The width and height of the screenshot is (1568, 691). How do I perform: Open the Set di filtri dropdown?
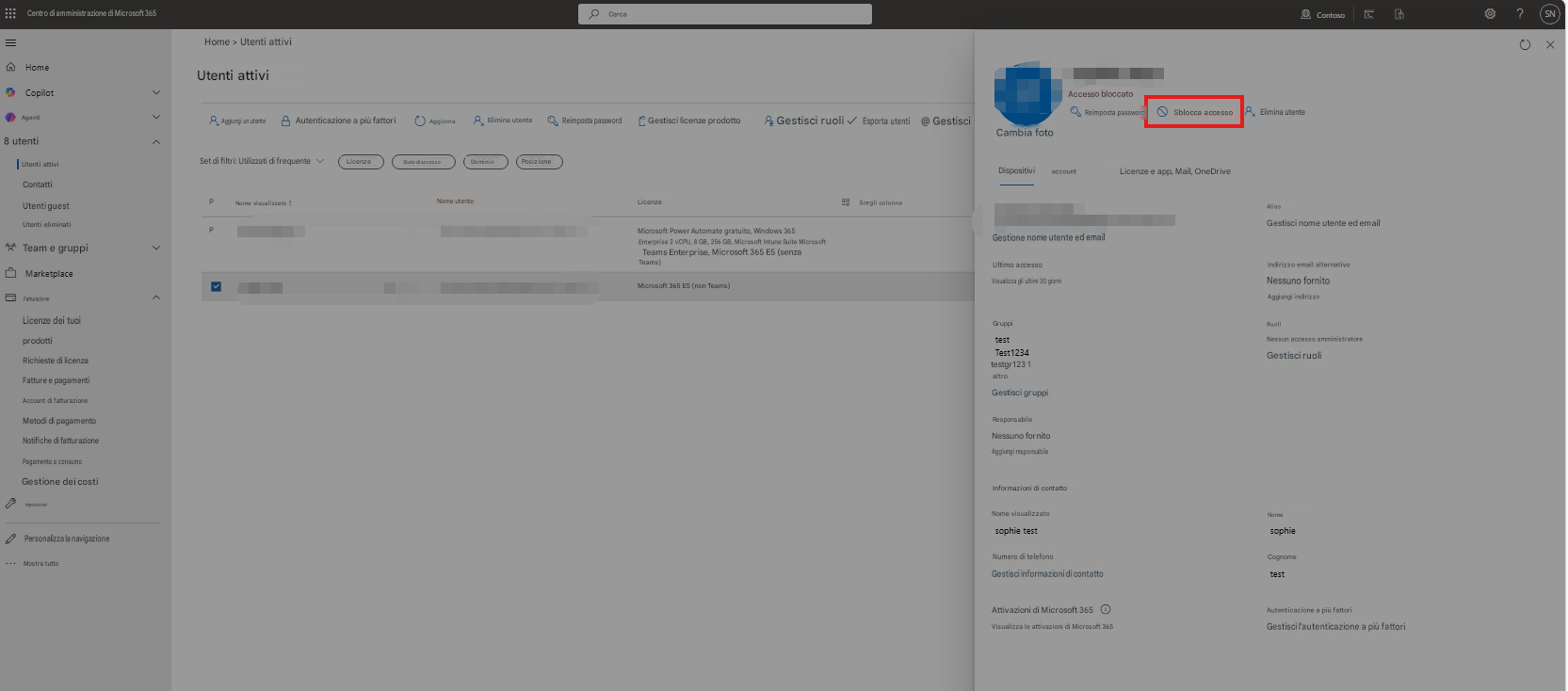pos(262,161)
